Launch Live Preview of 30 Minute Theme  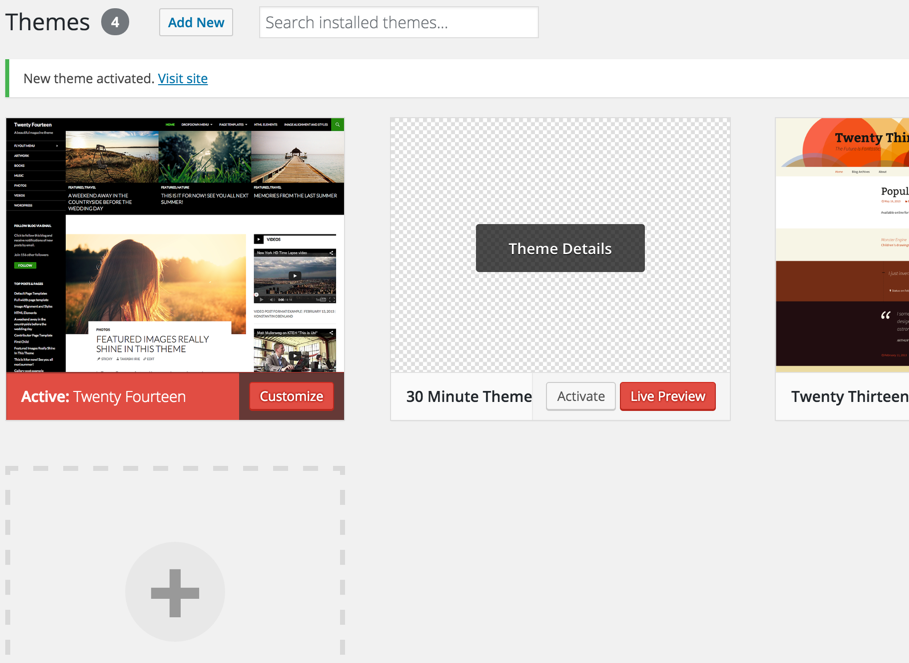(668, 396)
